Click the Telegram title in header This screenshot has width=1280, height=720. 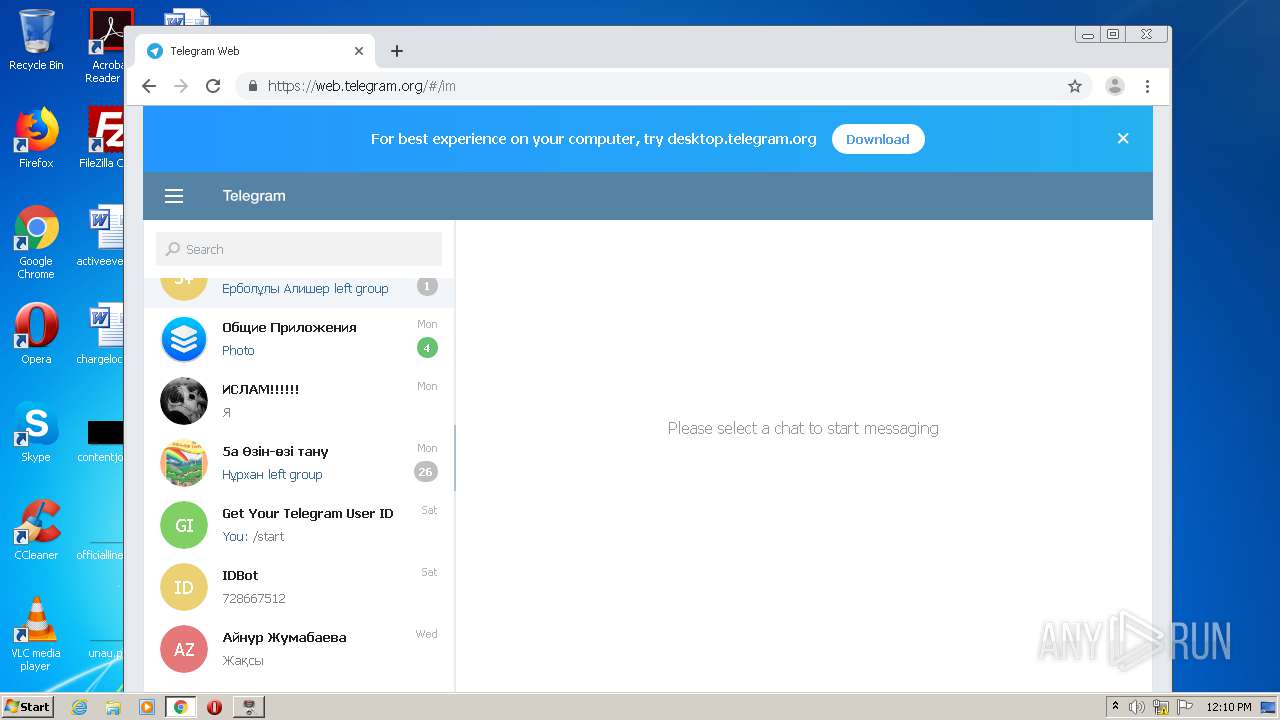tap(254, 196)
